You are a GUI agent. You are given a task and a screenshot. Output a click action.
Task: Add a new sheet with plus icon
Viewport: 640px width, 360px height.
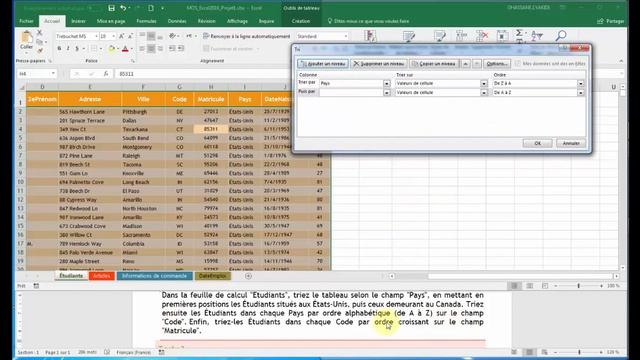248,276
